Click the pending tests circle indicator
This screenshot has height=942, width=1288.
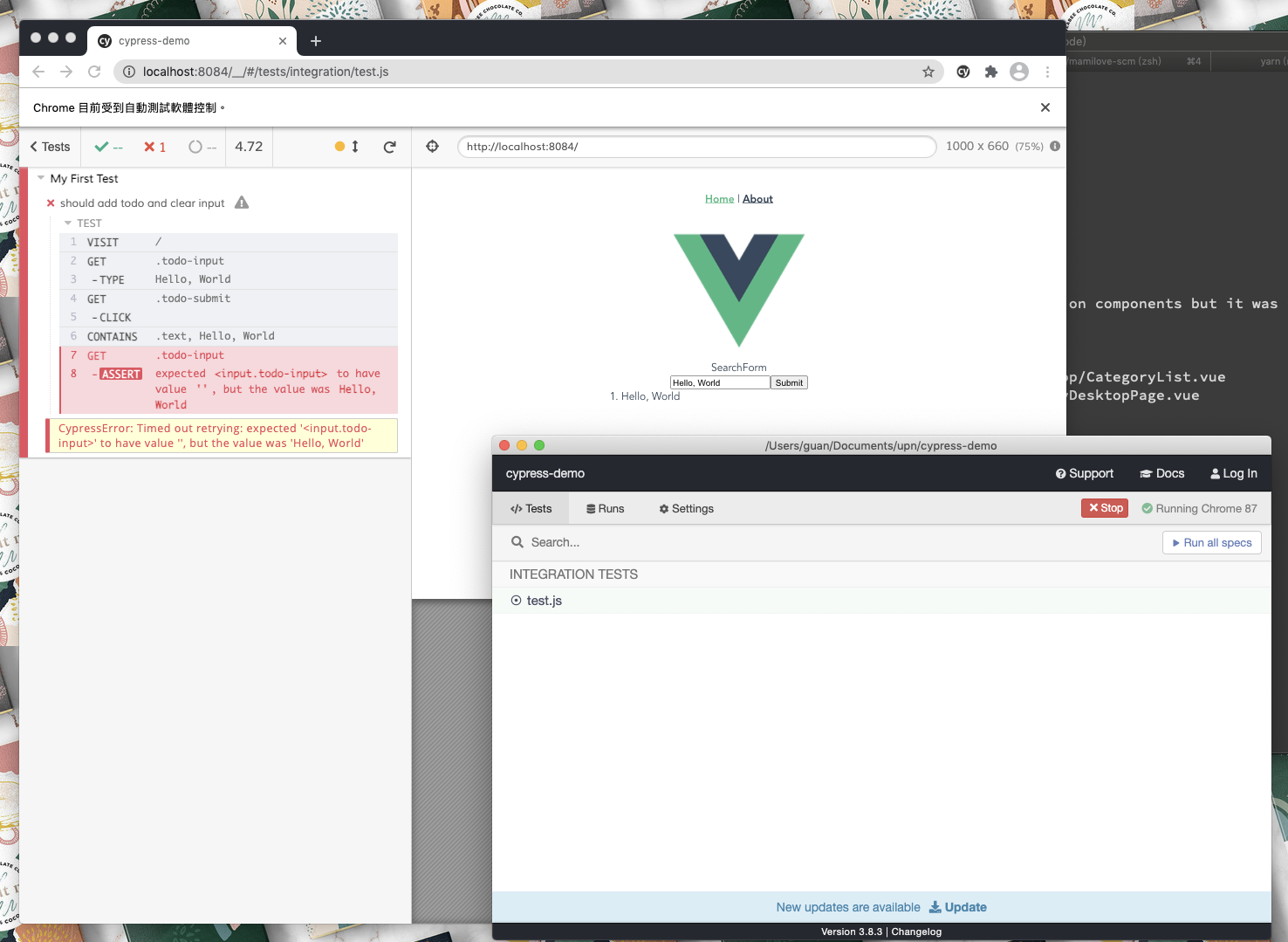[202, 147]
